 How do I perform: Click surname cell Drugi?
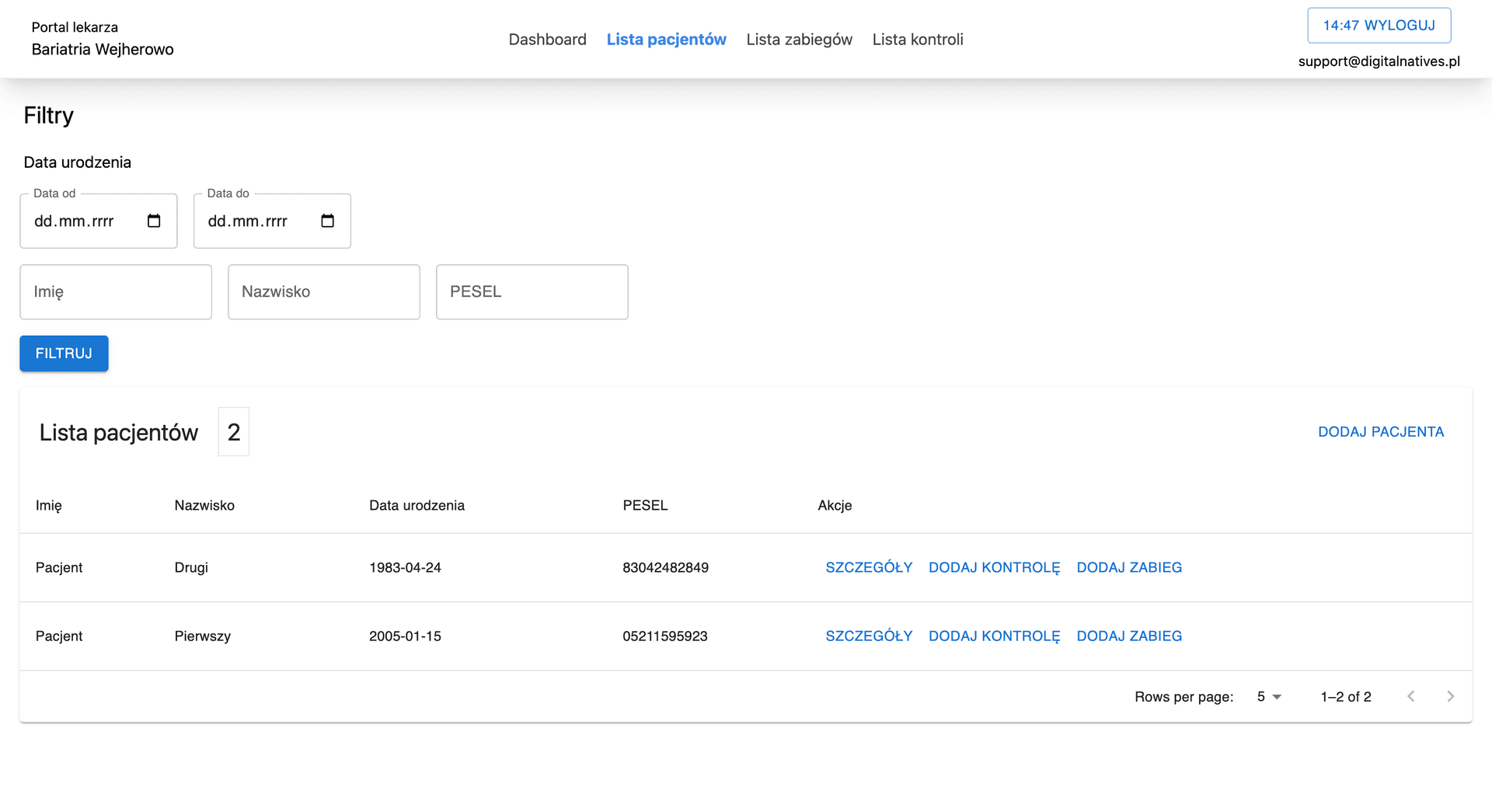pos(191,568)
